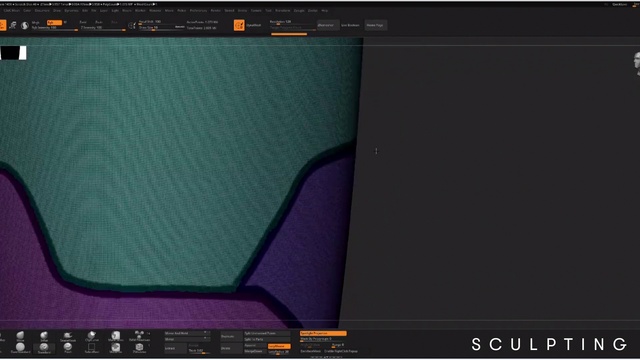Toggle the highlighted LazyMouse button
The width and height of the screenshot is (640, 360).
pos(279,346)
